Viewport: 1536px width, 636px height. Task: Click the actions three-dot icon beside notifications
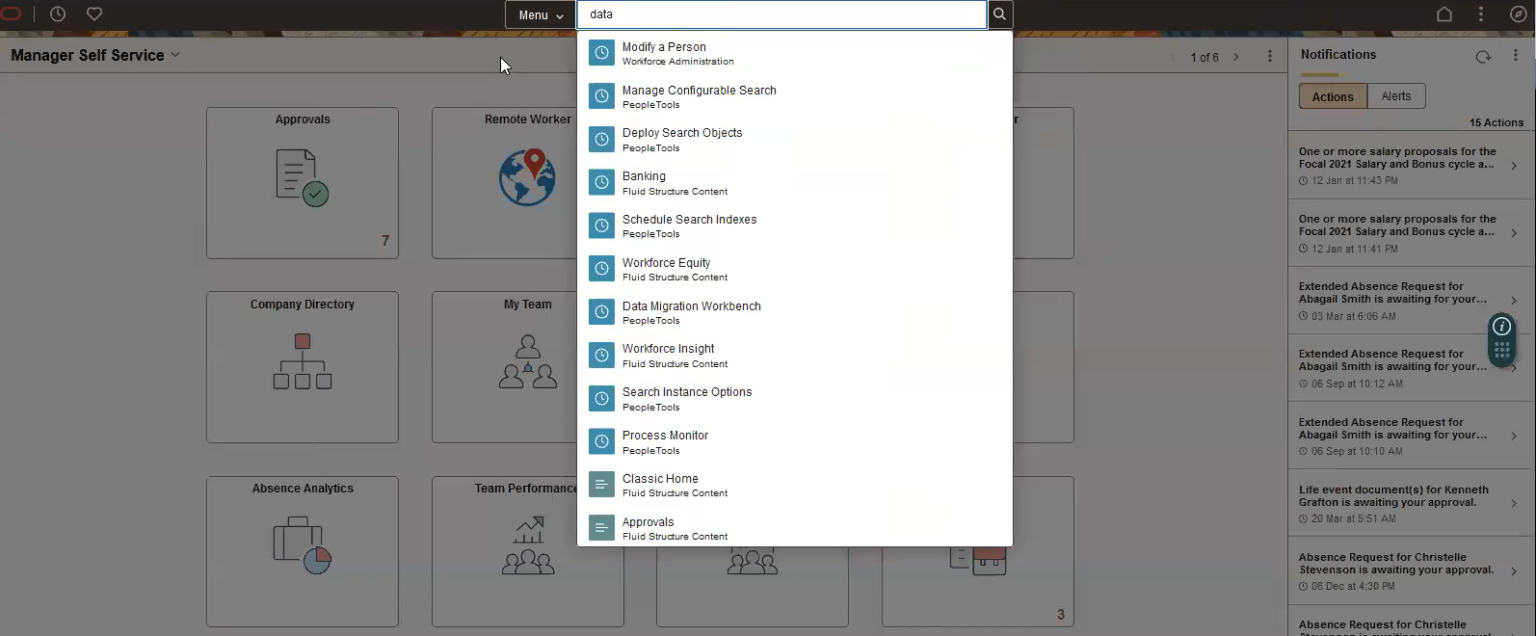click(1516, 56)
